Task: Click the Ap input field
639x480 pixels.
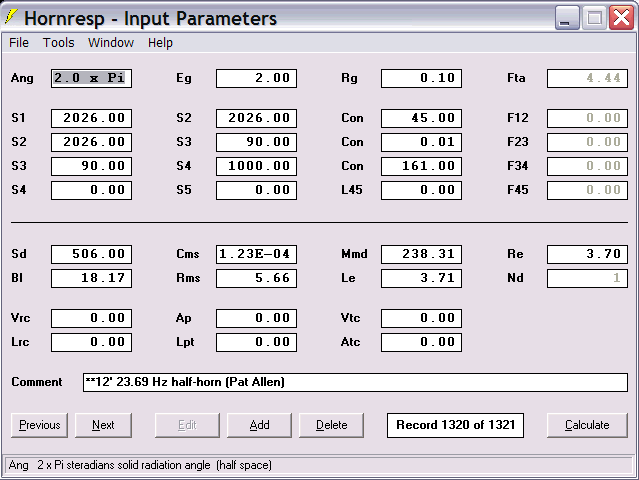Action: pyautogui.click(x=256, y=318)
